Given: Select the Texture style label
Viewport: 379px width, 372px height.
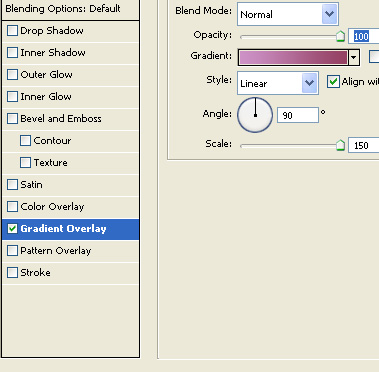Looking at the screenshot, I should (x=51, y=163).
